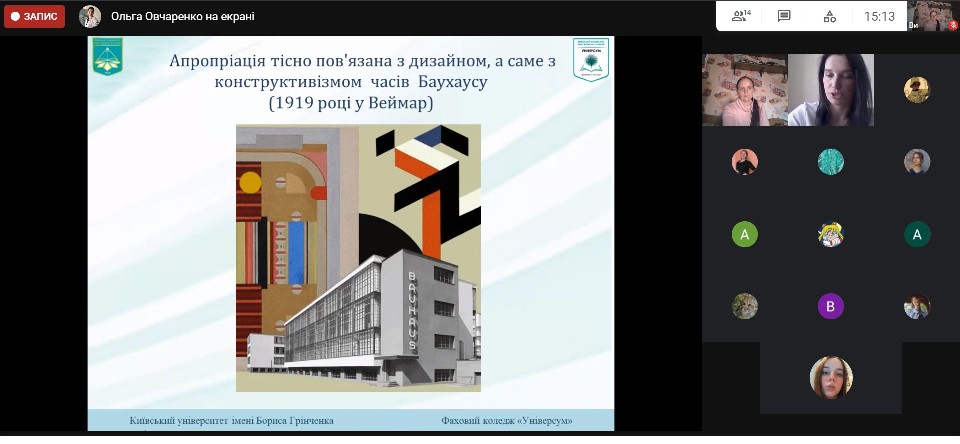960x444 pixels.
Task: Click the teal textured participant avatar
Action: (831, 162)
